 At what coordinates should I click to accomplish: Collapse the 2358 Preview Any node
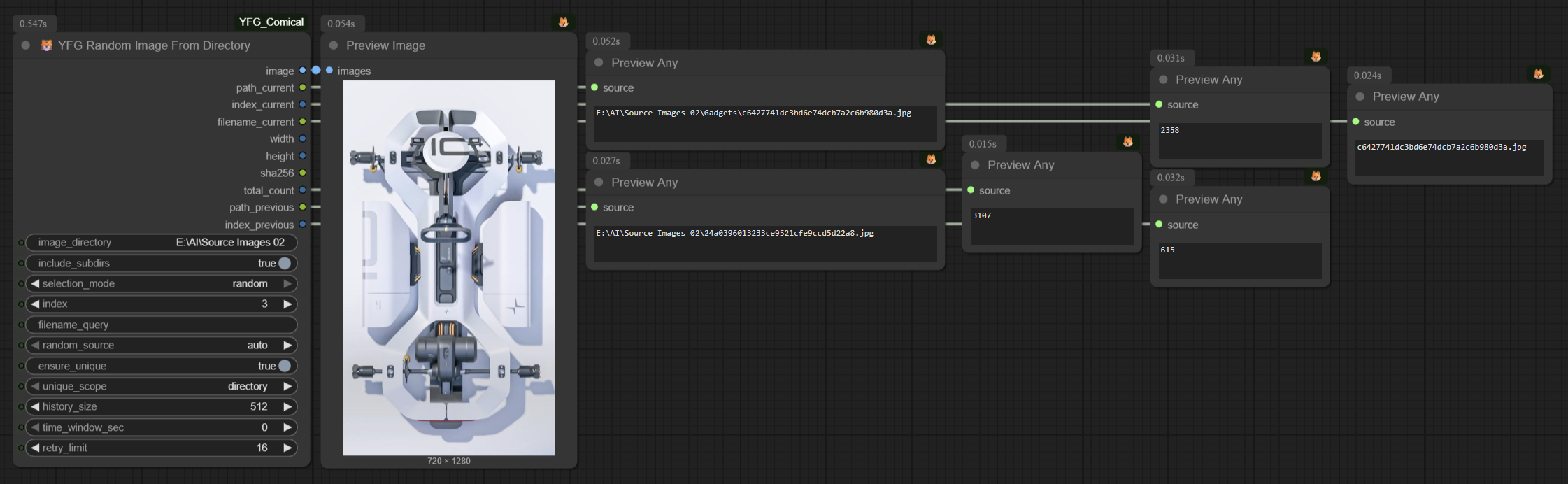coord(1163,80)
